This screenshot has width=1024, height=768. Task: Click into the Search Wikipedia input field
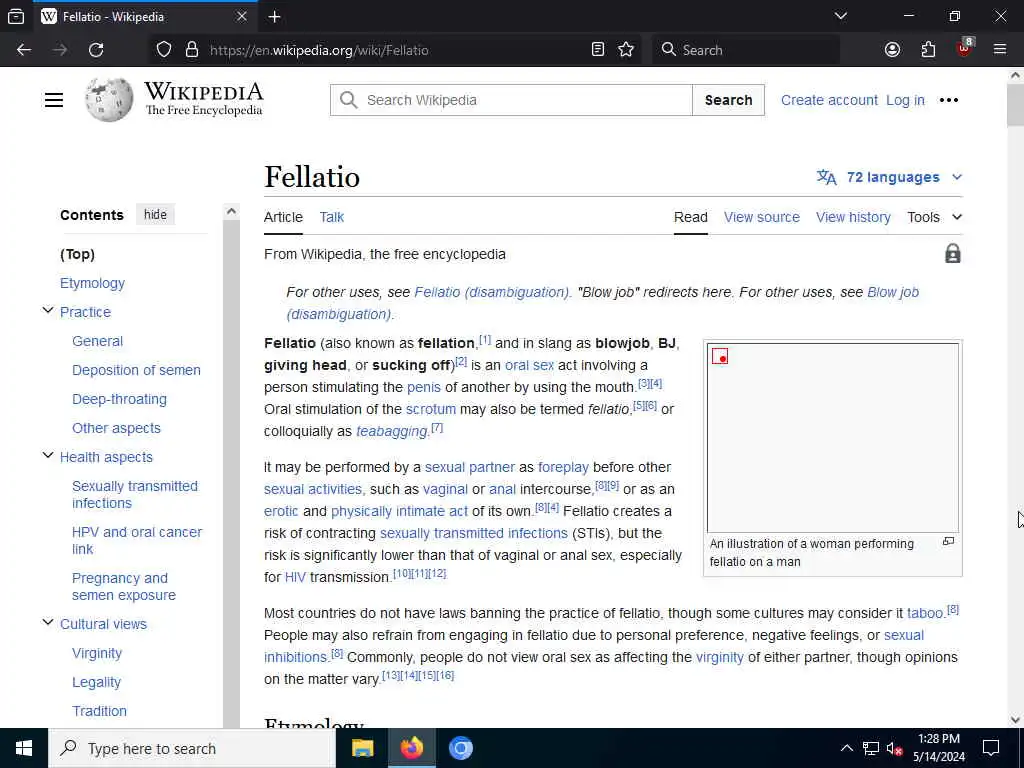511,100
